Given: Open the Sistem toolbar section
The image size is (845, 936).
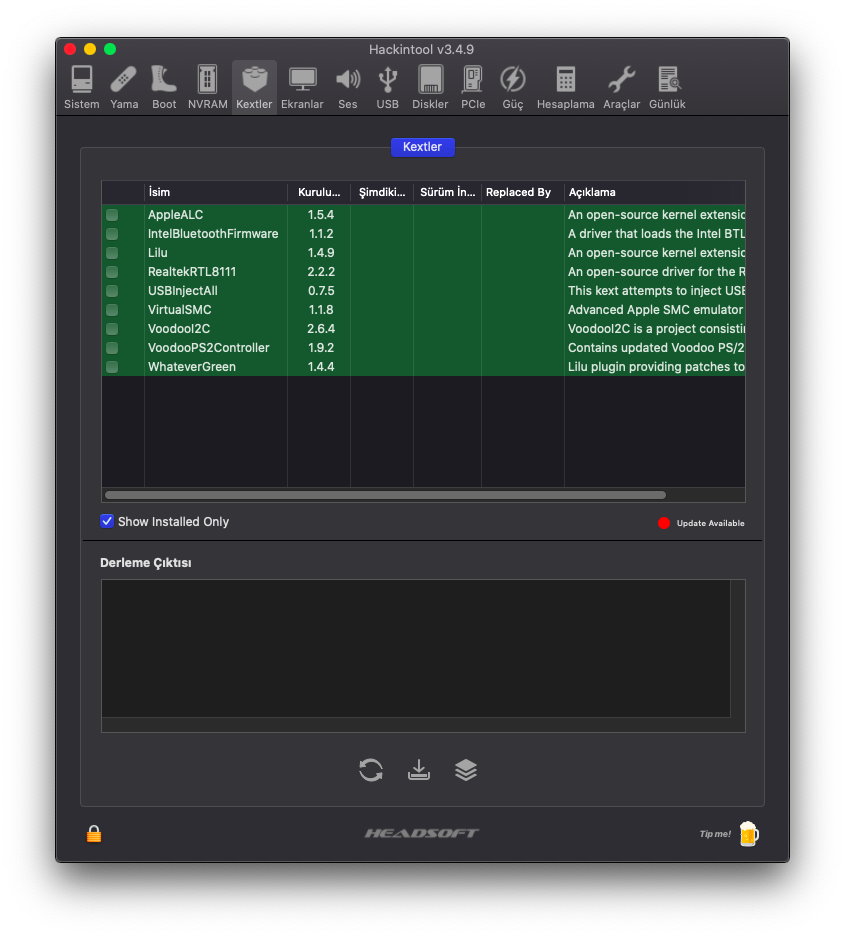Looking at the screenshot, I should [x=82, y=87].
